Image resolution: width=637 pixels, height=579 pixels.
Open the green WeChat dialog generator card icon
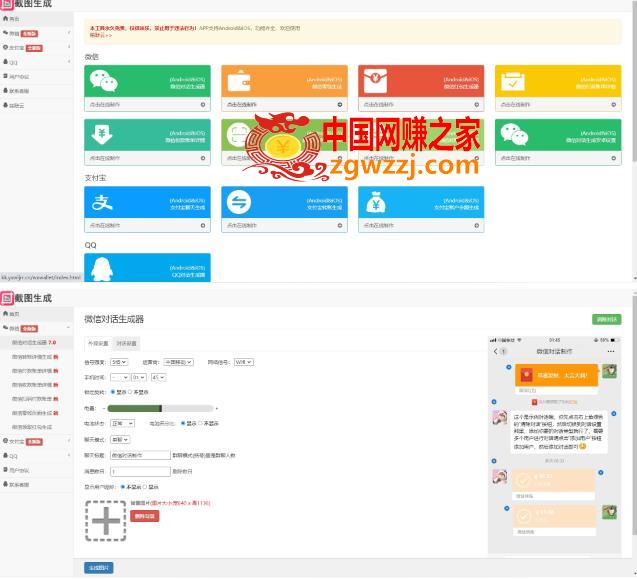[104, 80]
